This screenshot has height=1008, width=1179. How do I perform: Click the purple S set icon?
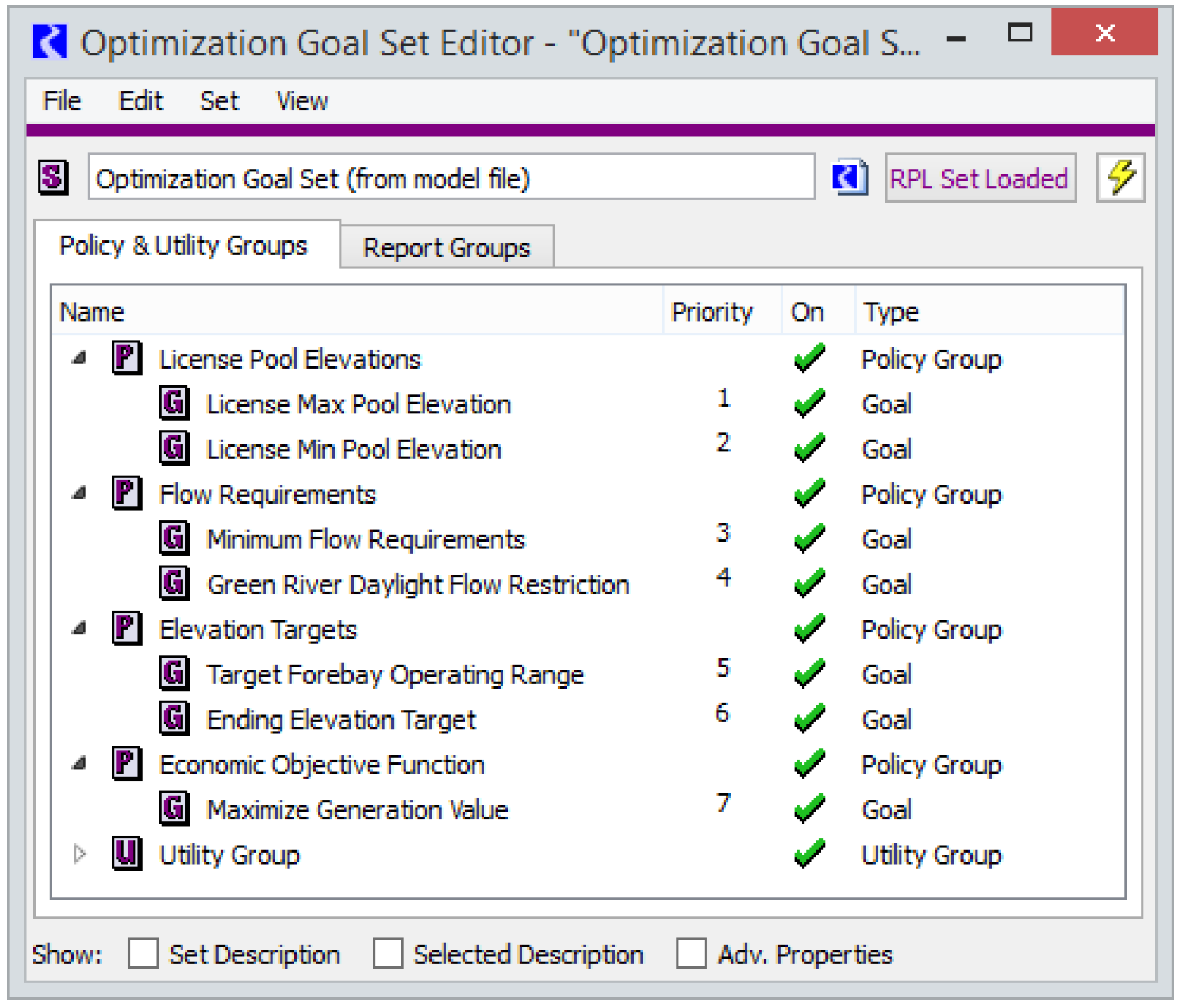coord(53,177)
